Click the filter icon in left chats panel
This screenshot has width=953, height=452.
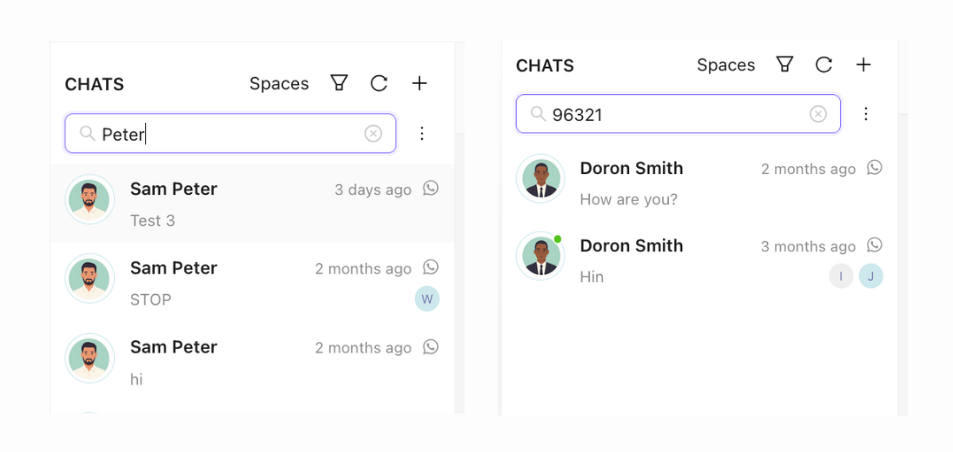(x=339, y=83)
